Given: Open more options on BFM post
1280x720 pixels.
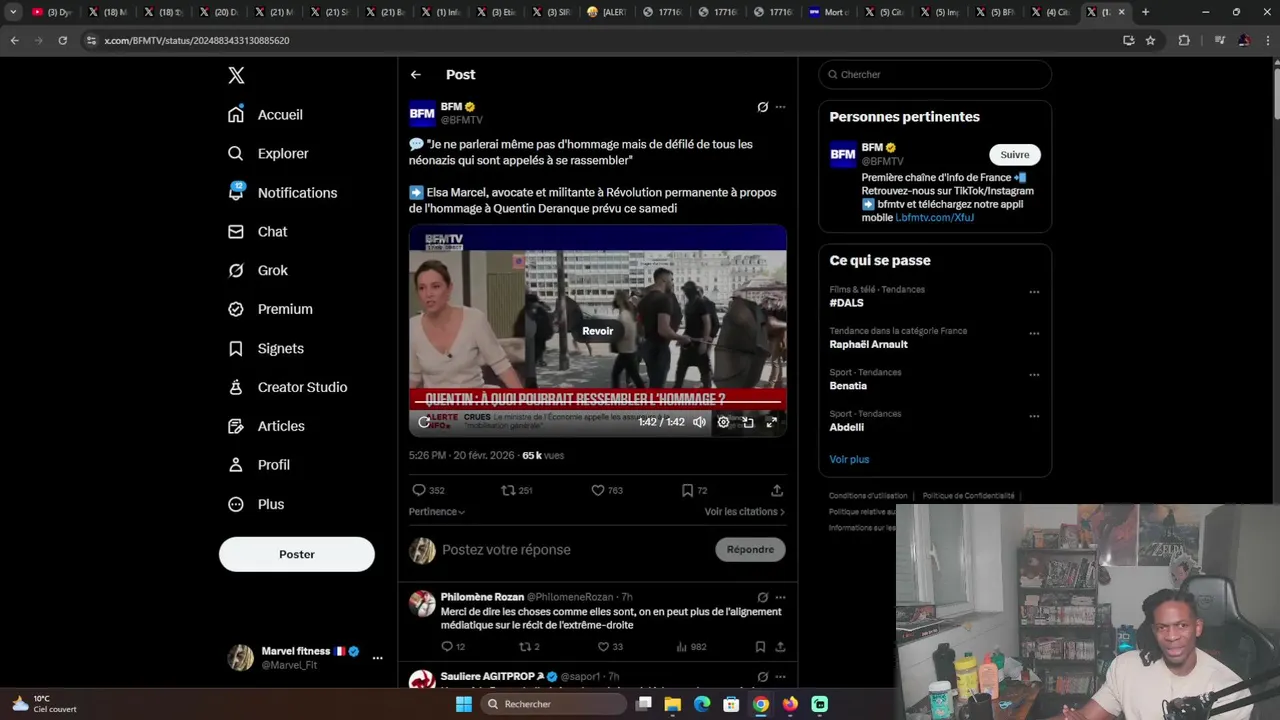Looking at the screenshot, I should [x=780, y=107].
